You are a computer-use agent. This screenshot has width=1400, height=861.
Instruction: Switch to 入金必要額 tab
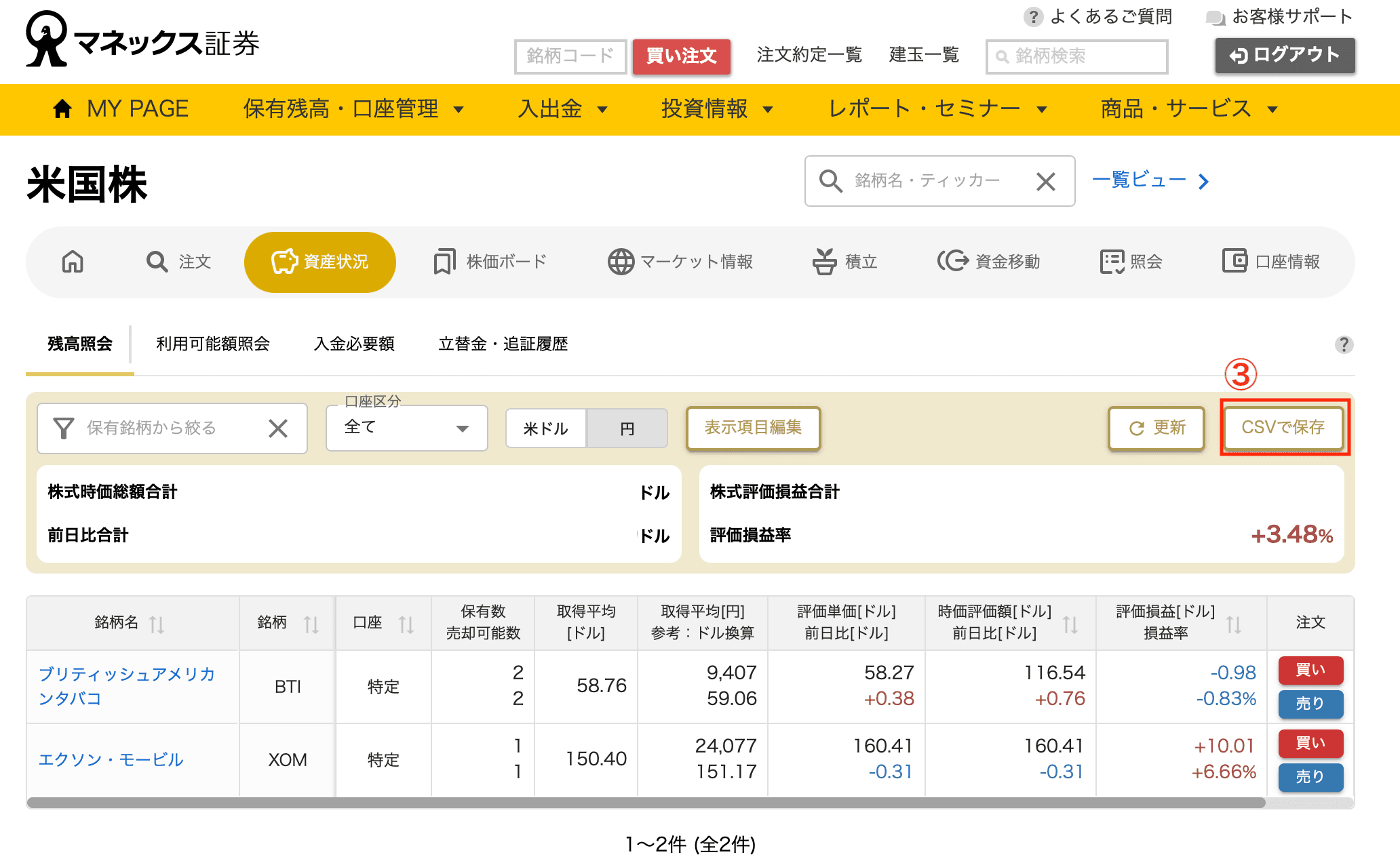coord(354,344)
